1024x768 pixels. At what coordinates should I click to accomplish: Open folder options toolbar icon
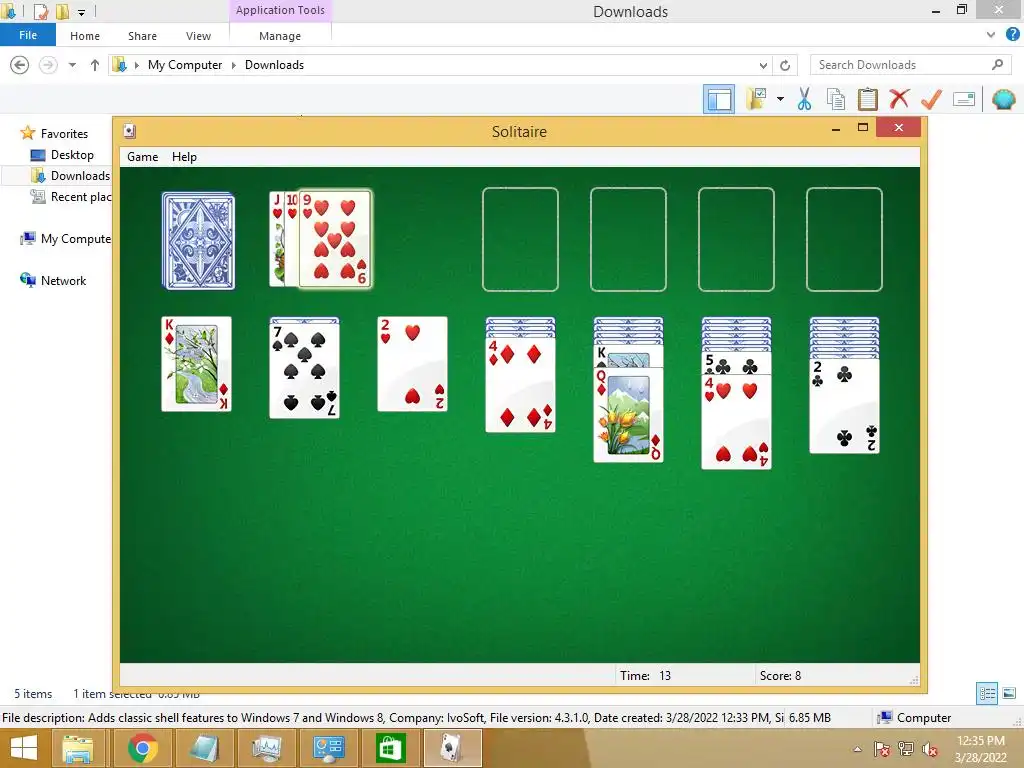[756, 99]
